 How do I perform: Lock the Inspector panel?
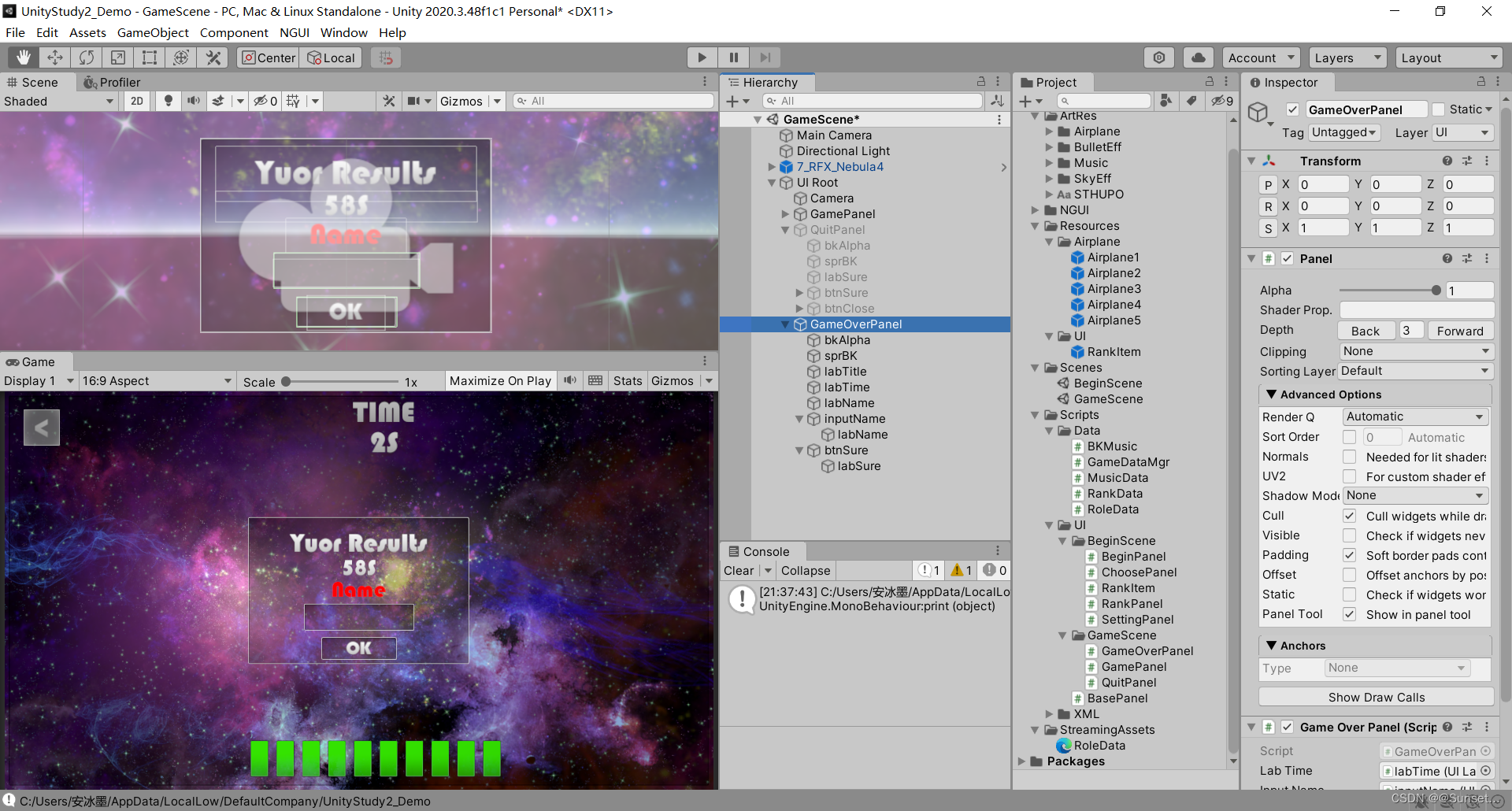click(x=1481, y=82)
